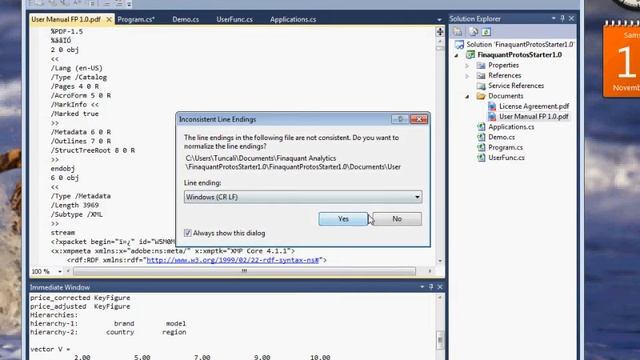Screen dimensions: 640x360
Task: Click the Solution Explorer Properties toolbar icon
Action: pyautogui.click(x=458, y=31)
